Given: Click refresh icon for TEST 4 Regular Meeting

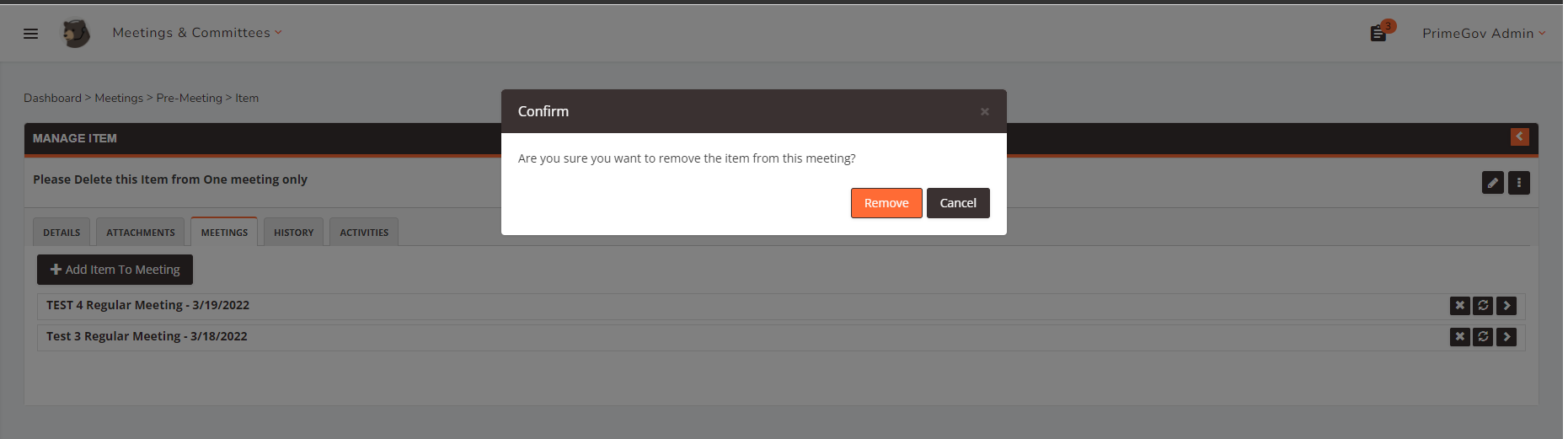Looking at the screenshot, I should (x=1483, y=306).
